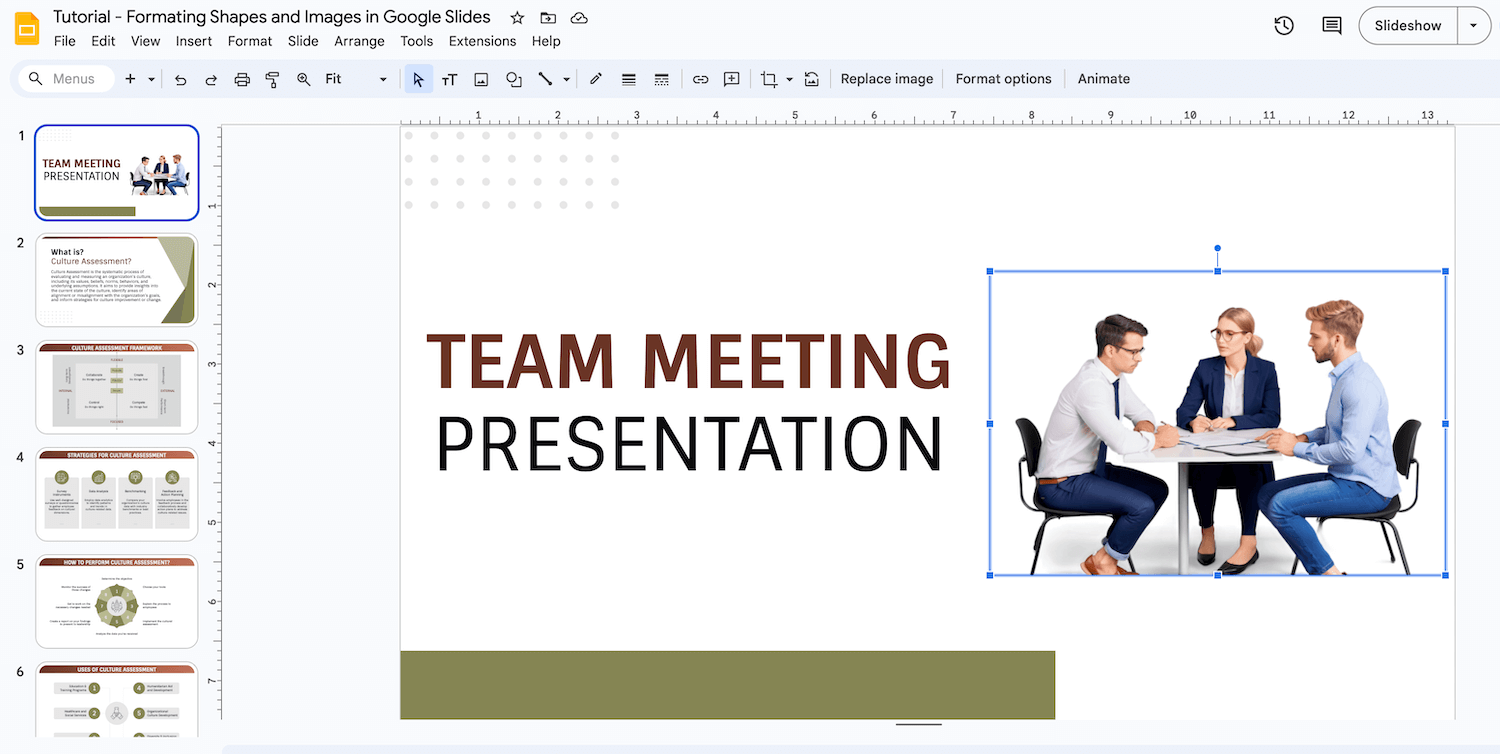Open the Extensions menu
1500x754 pixels.
[482, 41]
